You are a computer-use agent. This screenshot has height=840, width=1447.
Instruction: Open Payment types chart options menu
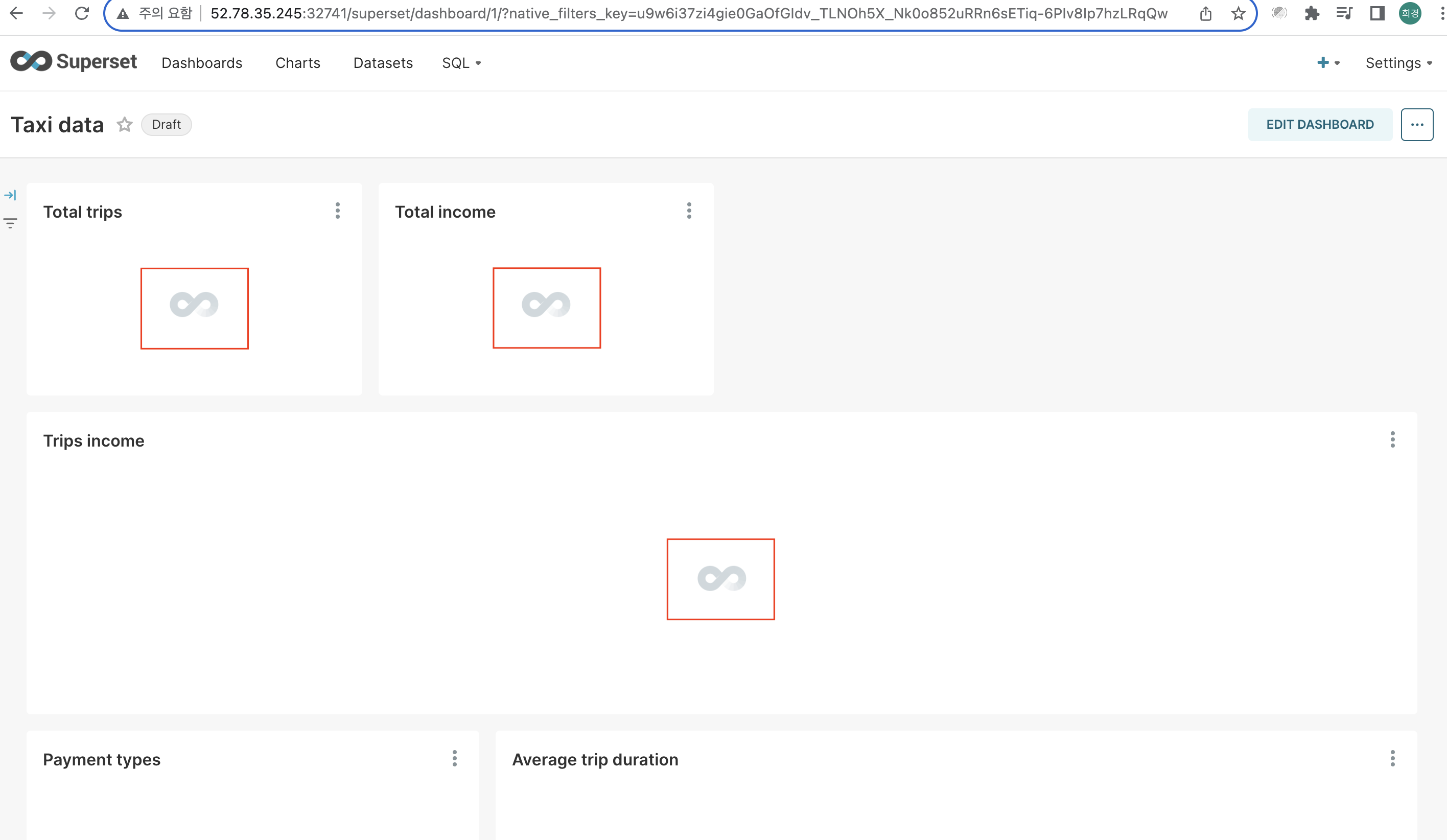[x=454, y=758]
